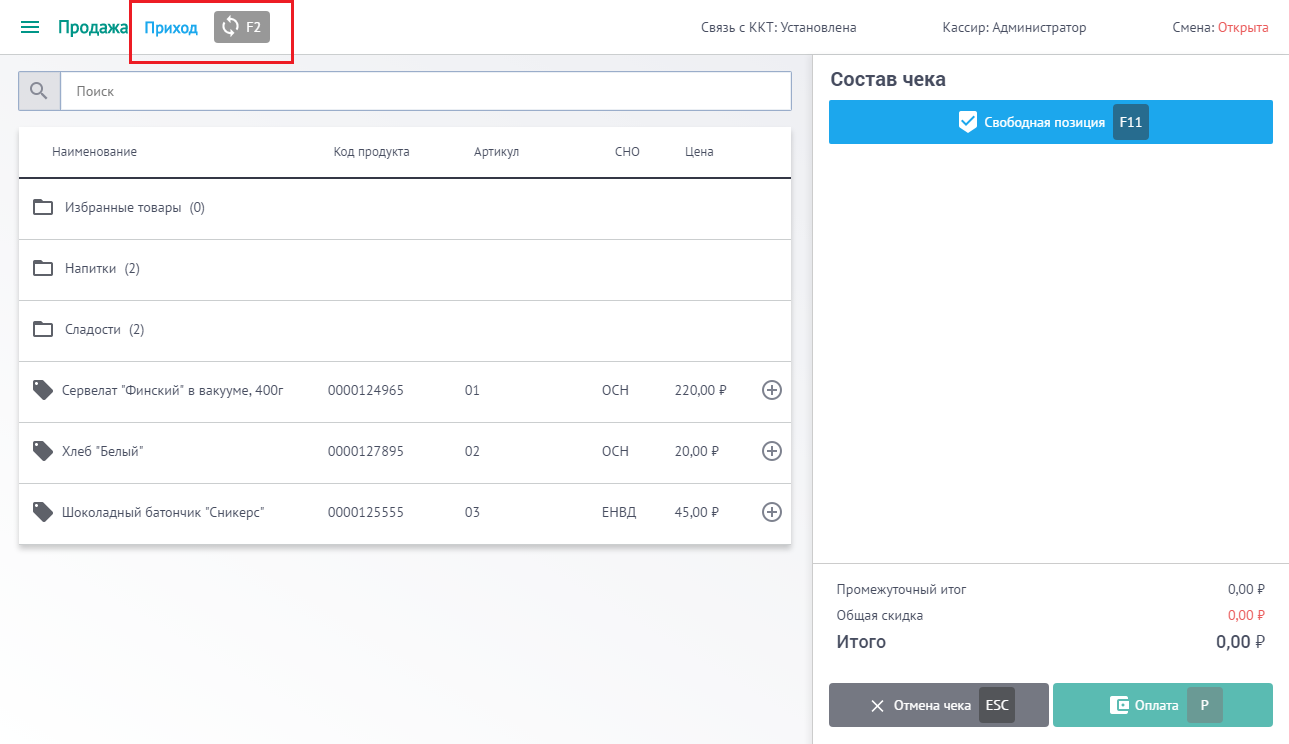
Task: Click tag icon next to Хлеб "Белый"
Action: [42, 451]
